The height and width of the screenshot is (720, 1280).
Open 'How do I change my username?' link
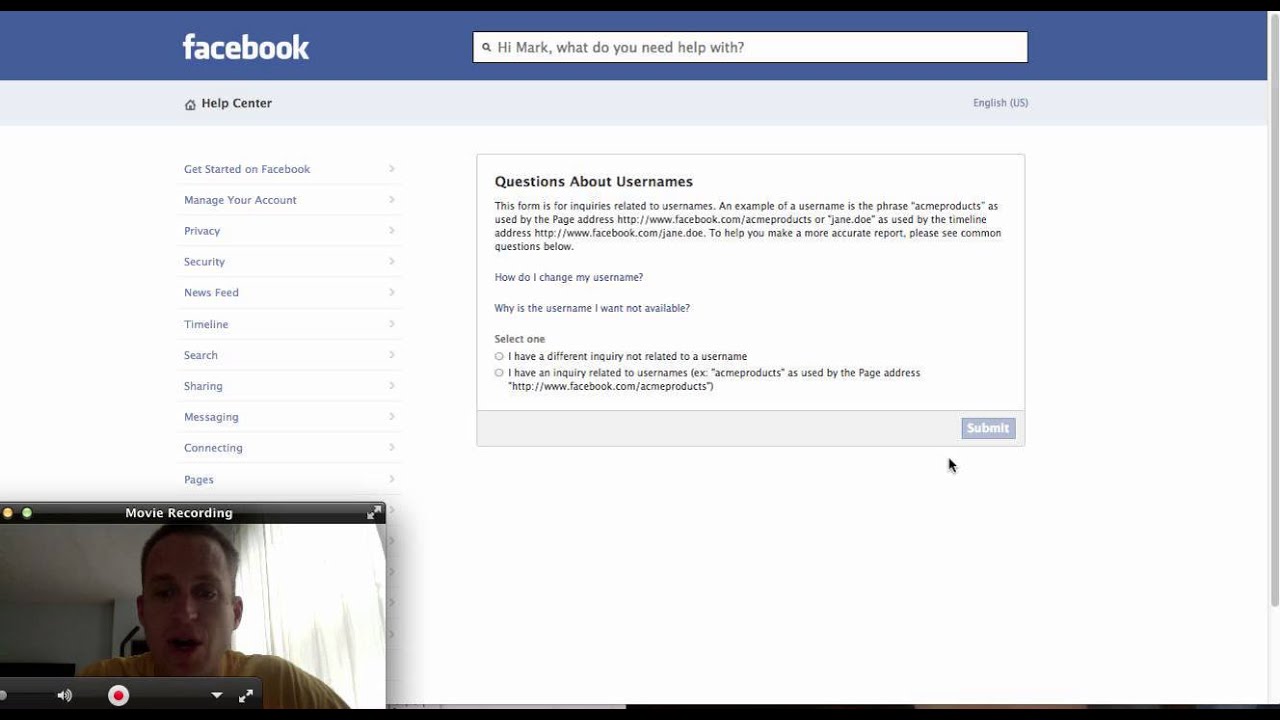(x=569, y=277)
